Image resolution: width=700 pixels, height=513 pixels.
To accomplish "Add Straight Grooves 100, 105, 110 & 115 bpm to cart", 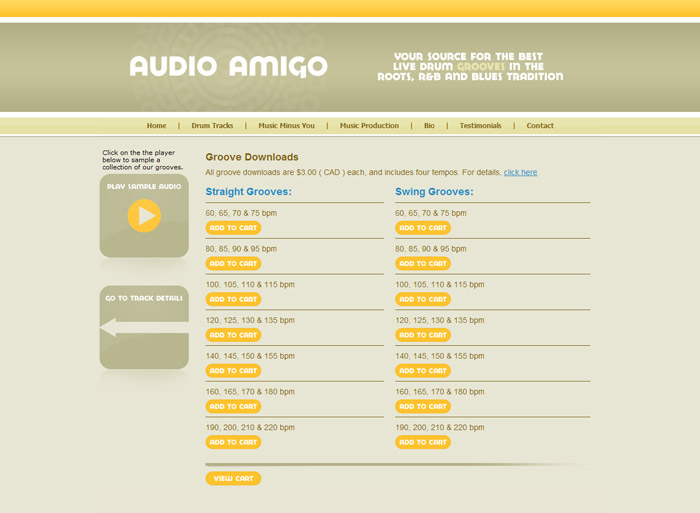I will (x=233, y=299).
